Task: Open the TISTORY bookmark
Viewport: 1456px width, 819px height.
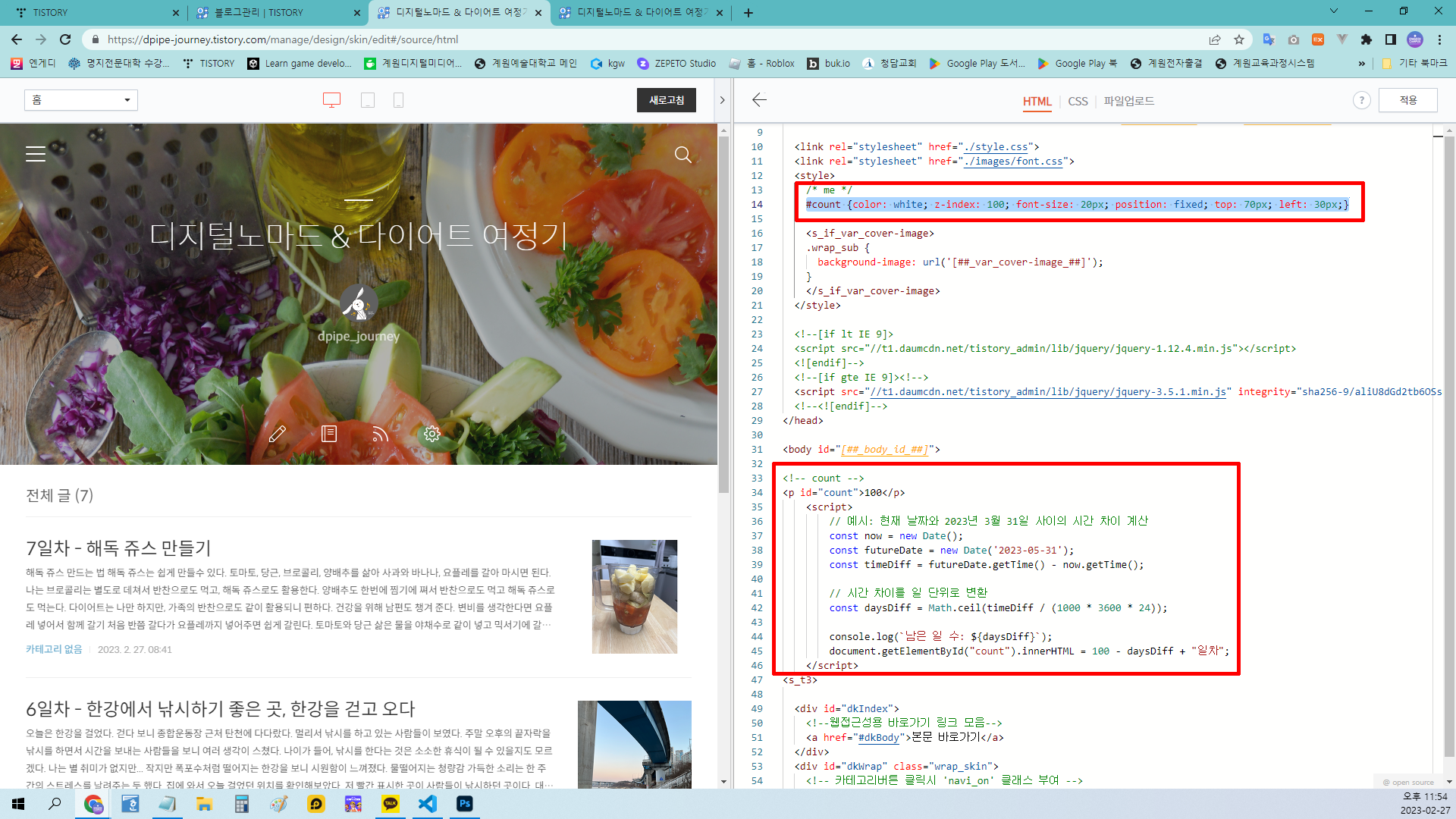Action: pyautogui.click(x=209, y=64)
